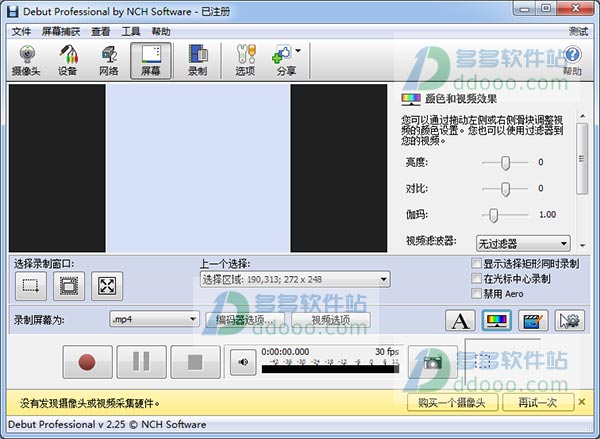Choose the window selection recording icon
600x439 pixels.
69,286
